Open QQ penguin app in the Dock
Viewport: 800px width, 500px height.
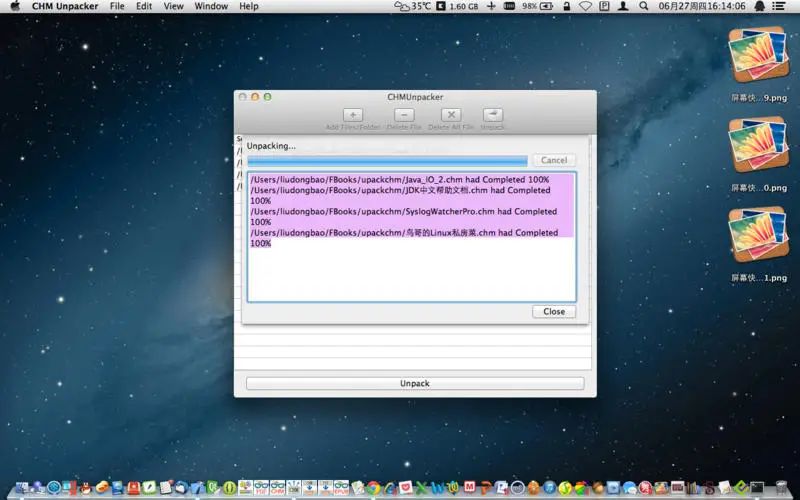pos(86,488)
